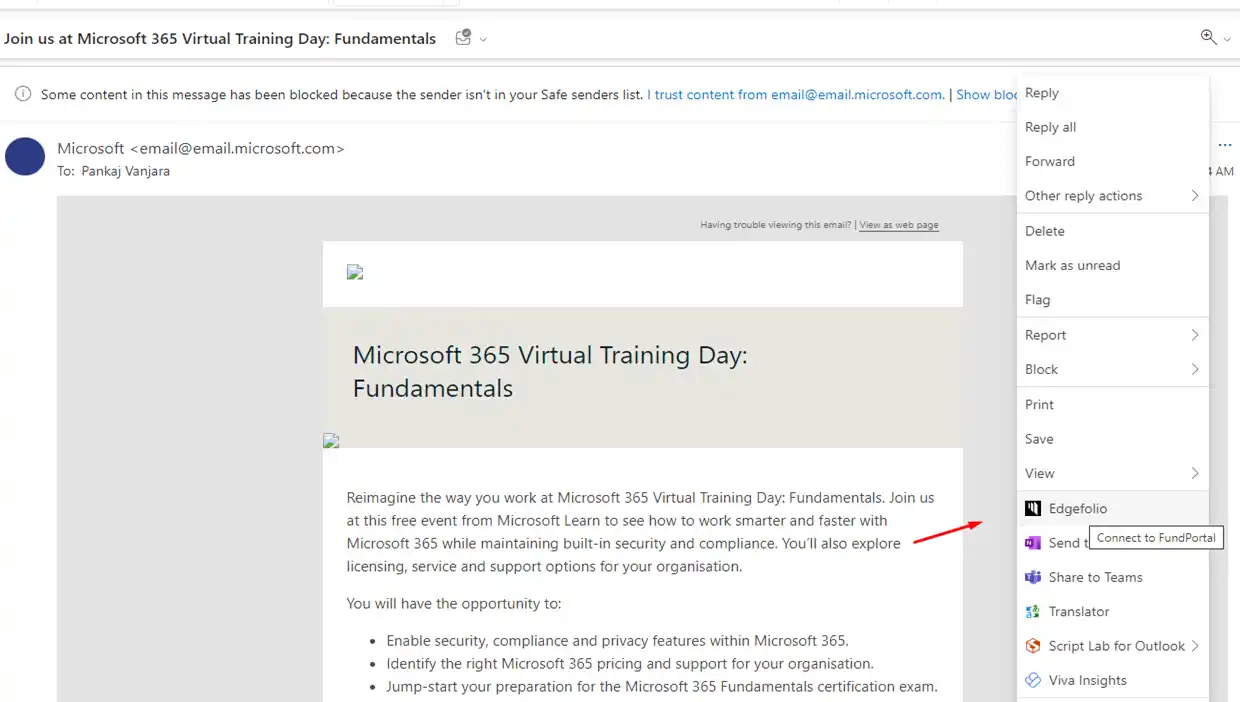Click recipient name Pankaj Vanjara

126,171
